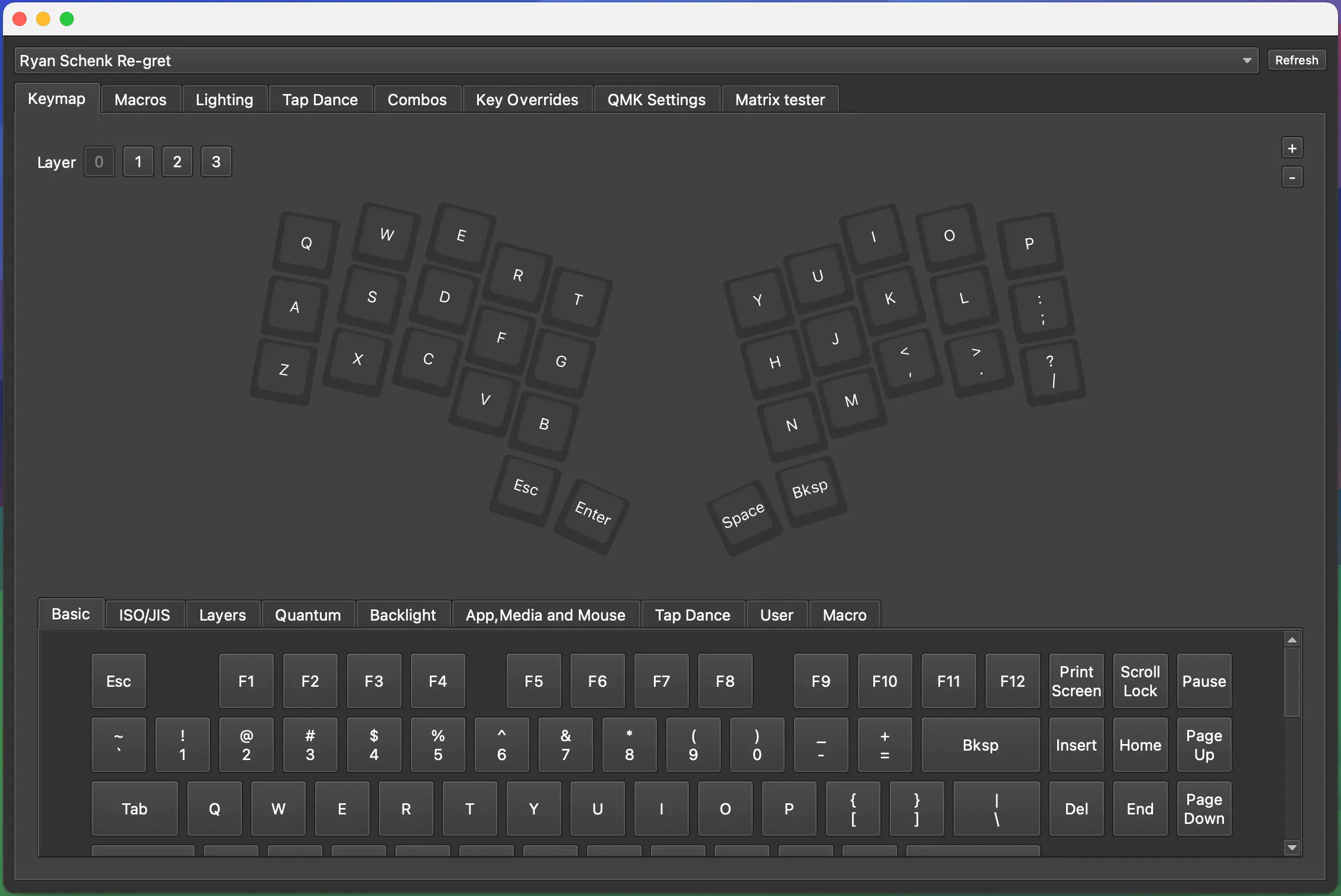Switch to layer 3

(x=216, y=162)
